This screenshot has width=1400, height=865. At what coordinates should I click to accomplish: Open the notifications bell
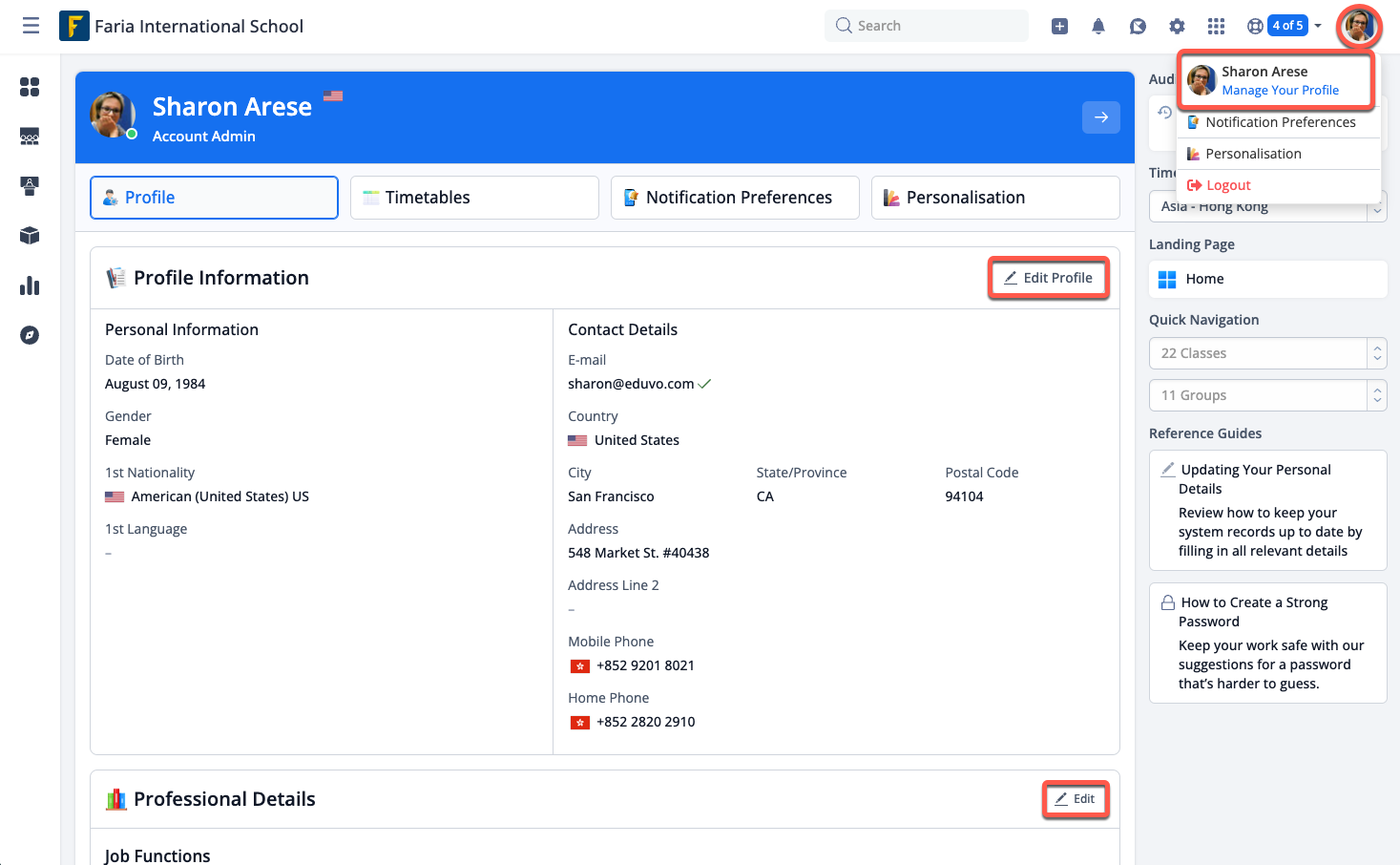[x=1098, y=26]
